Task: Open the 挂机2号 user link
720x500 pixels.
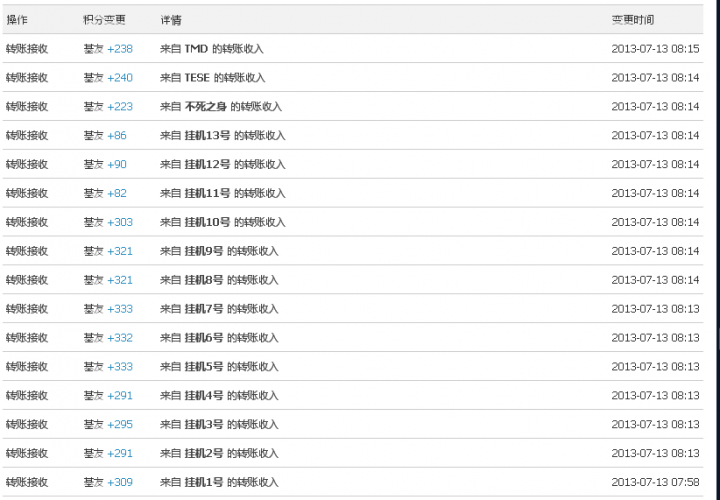Action: click(x=204, y=453)
